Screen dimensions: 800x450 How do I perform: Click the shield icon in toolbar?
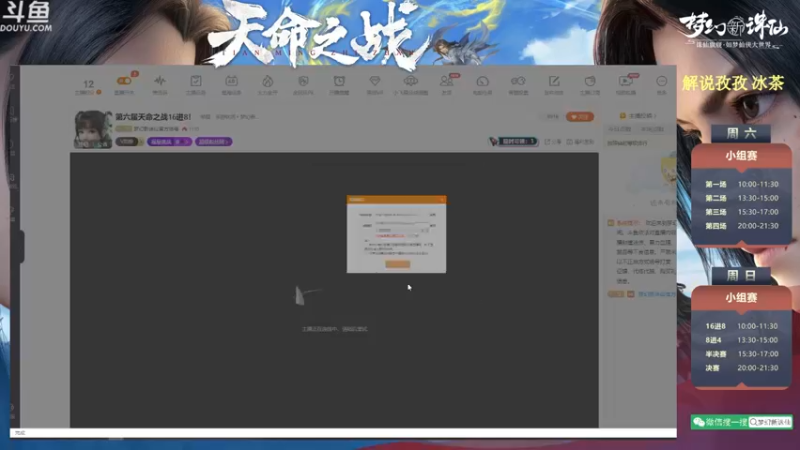(303, 81)
